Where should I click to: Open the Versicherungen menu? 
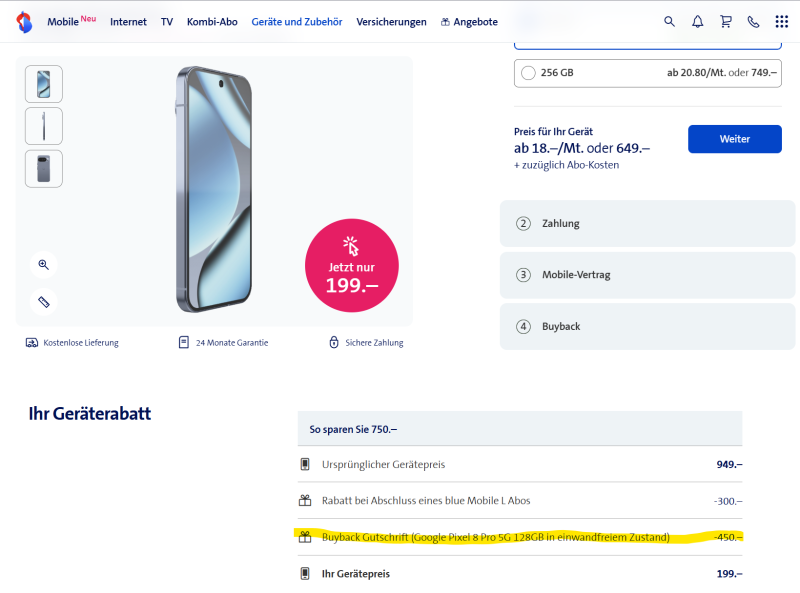391,22
